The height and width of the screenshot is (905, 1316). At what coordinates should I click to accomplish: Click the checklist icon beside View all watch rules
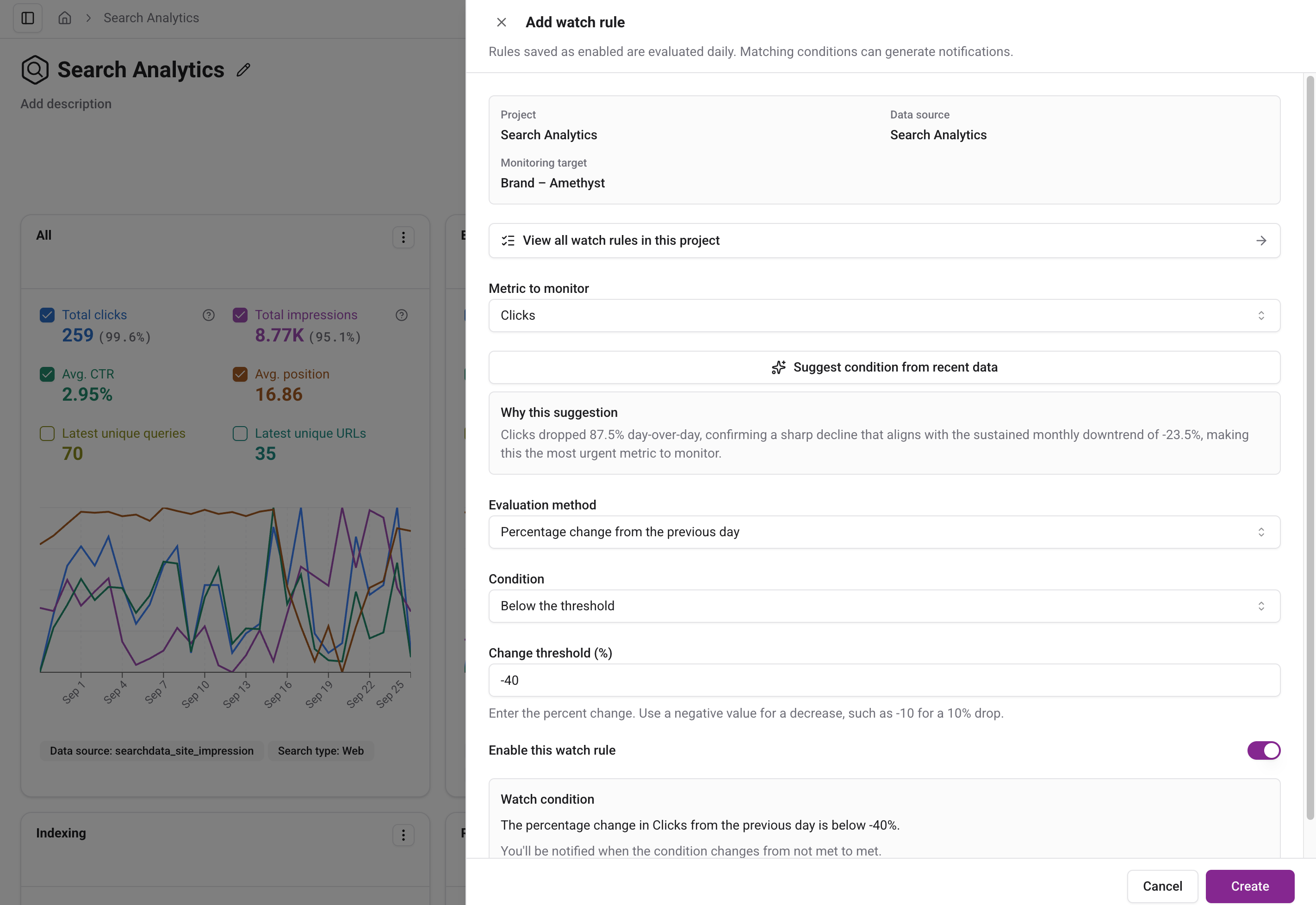tap(508, 241)
